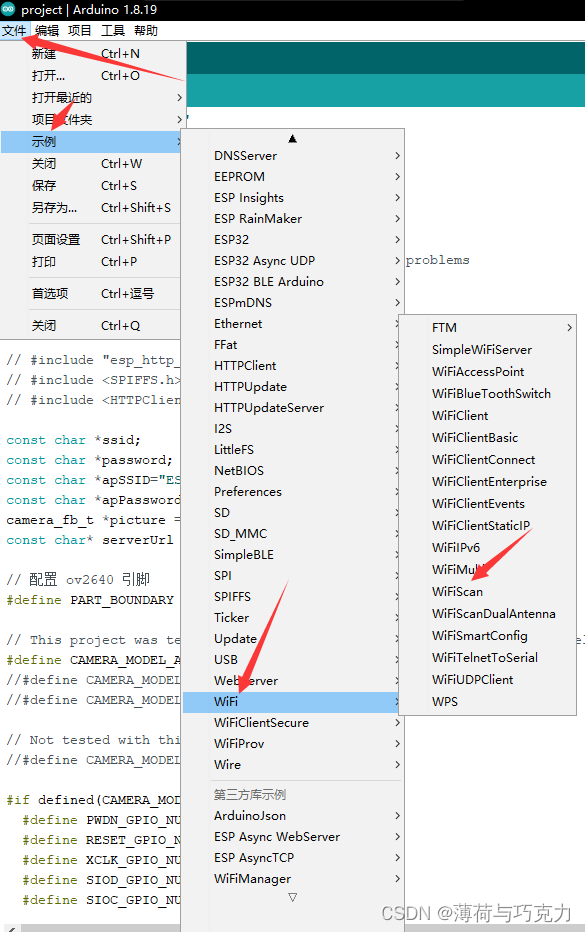585x932 pixels.
Task: Open the 编辑 menu
Action: coord(47,30)
